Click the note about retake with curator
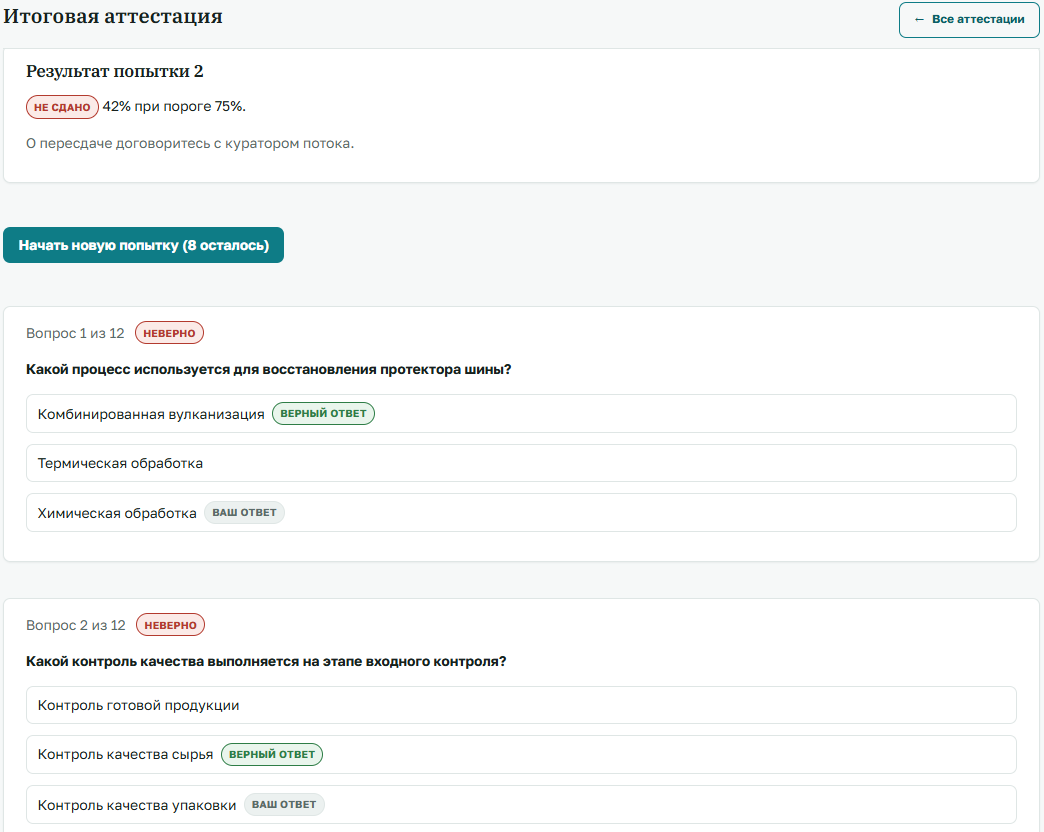Screen dimensions: 1044x832 pyautogui.click(x=190, y=144)
